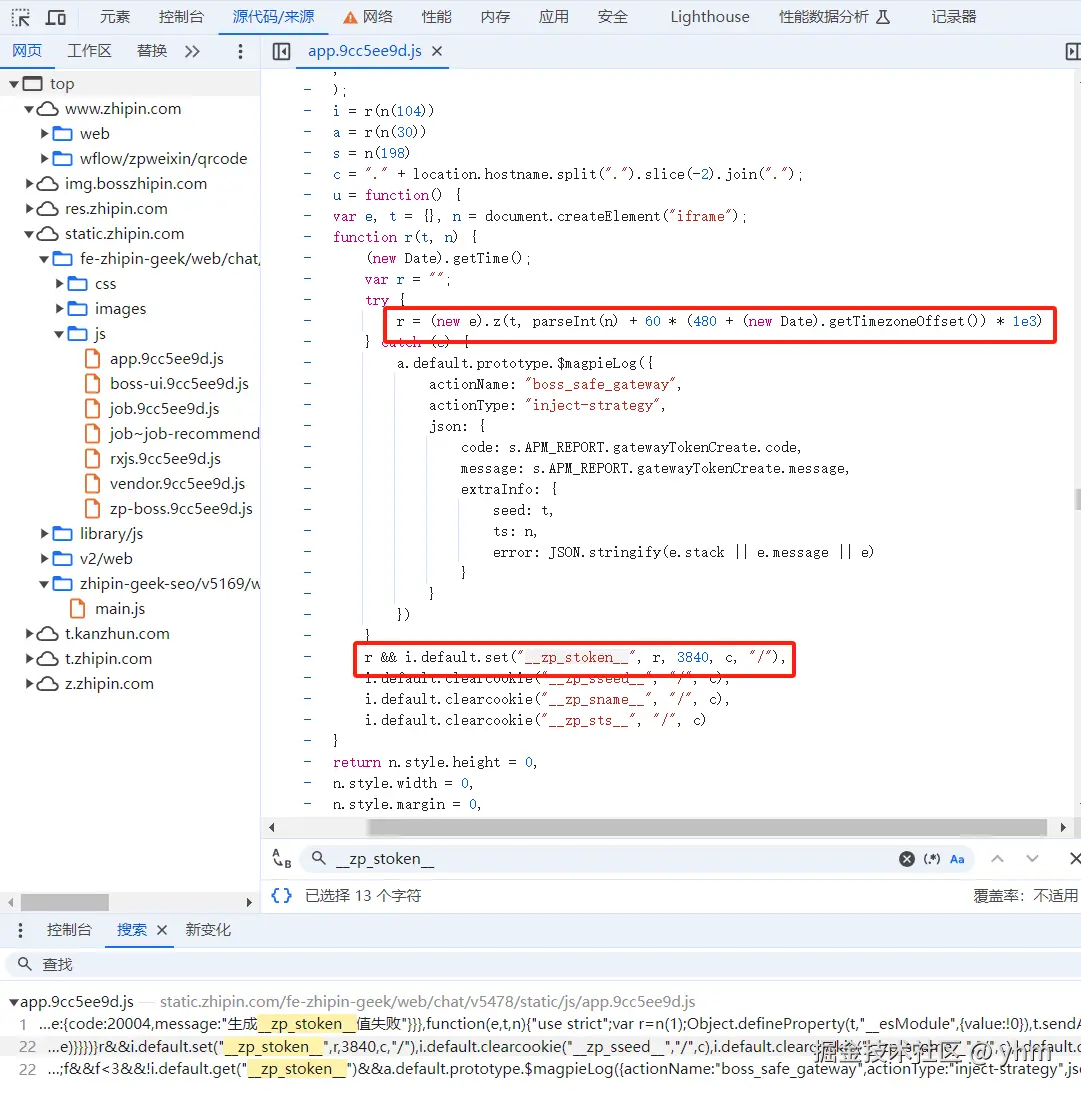The image size is (1081, 1095).
Task: Expand the z.zhipin.com domain
Action: point(29,684)
